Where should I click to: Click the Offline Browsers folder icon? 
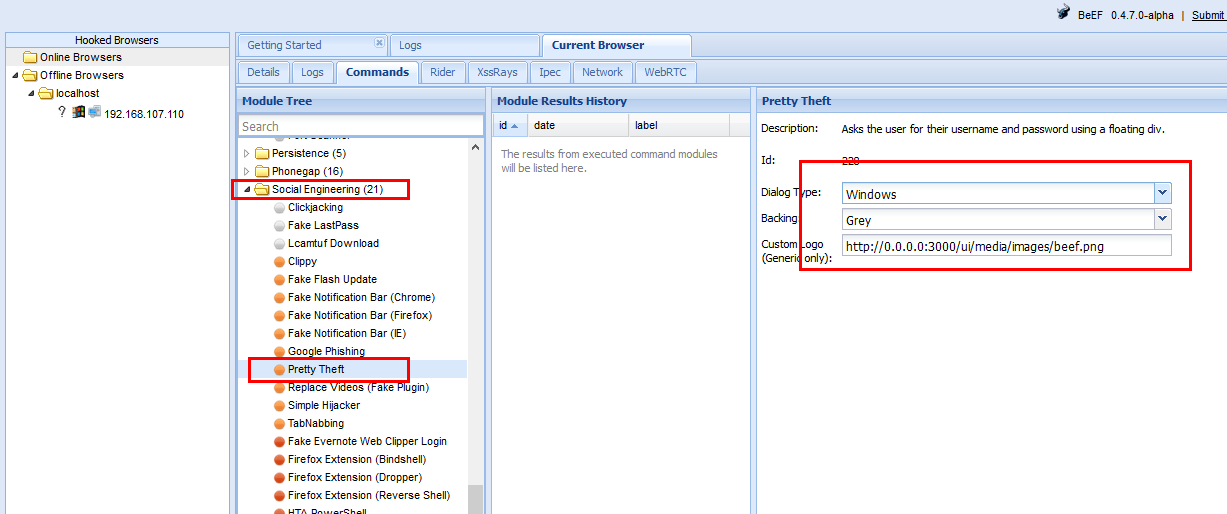coord(30,75)
